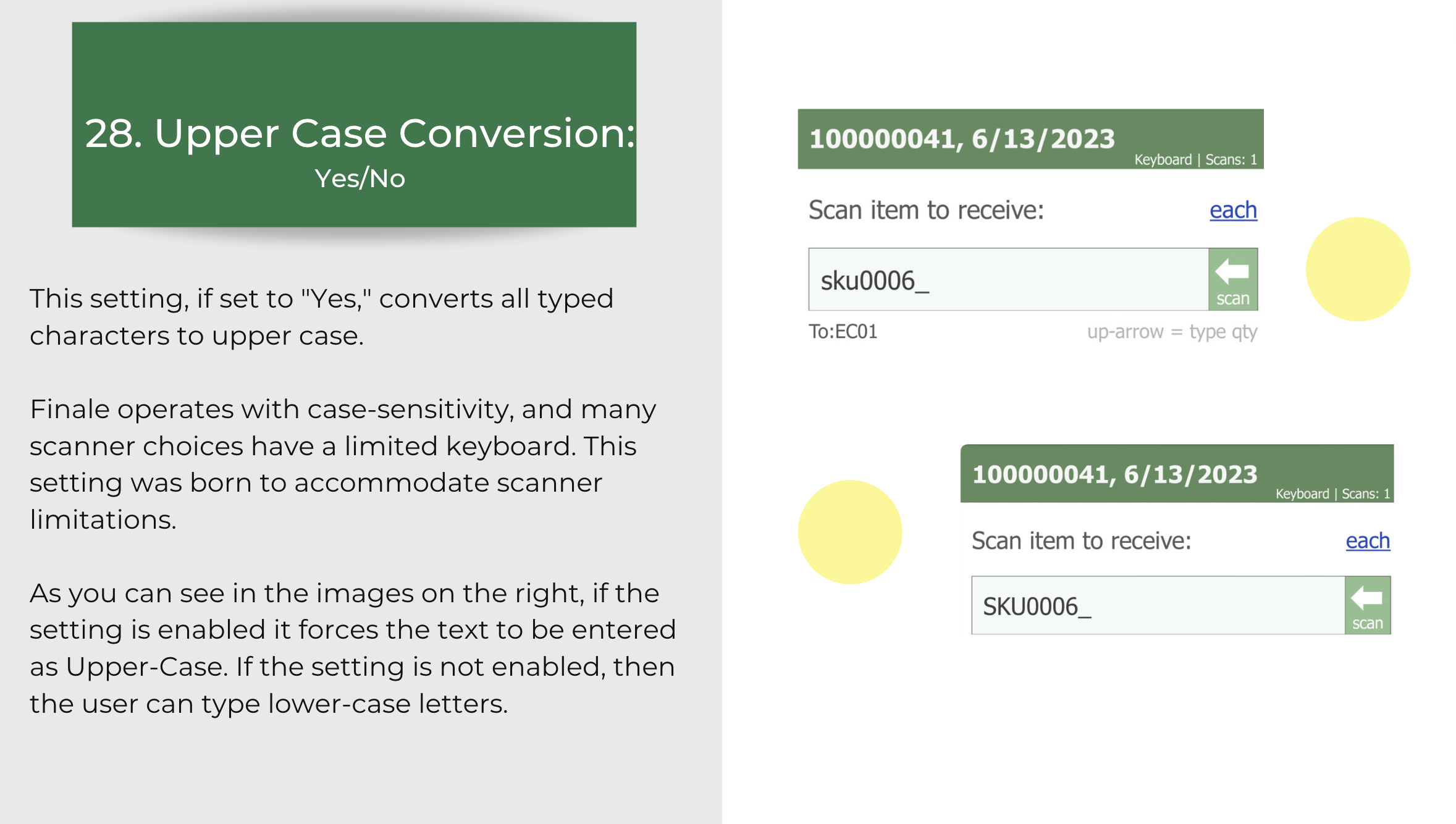The image size is (1456, 824).
Task: Click the lower 'each' link
Action: pos(1368,541)
